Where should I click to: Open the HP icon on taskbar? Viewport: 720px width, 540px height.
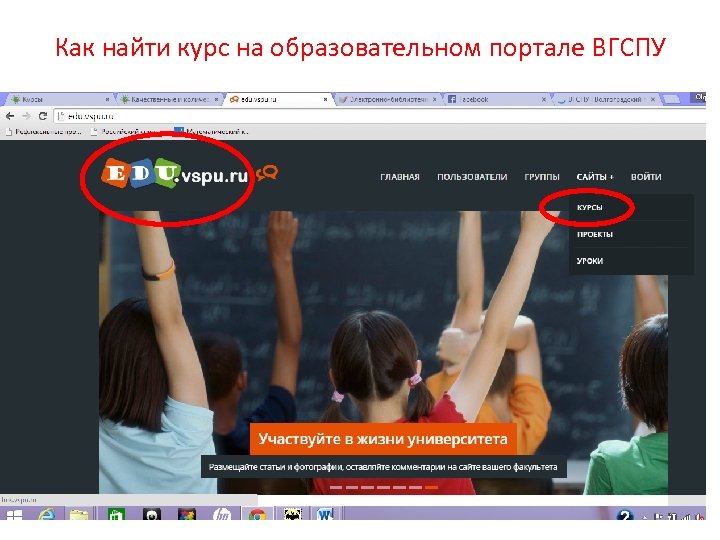(222, 515)
